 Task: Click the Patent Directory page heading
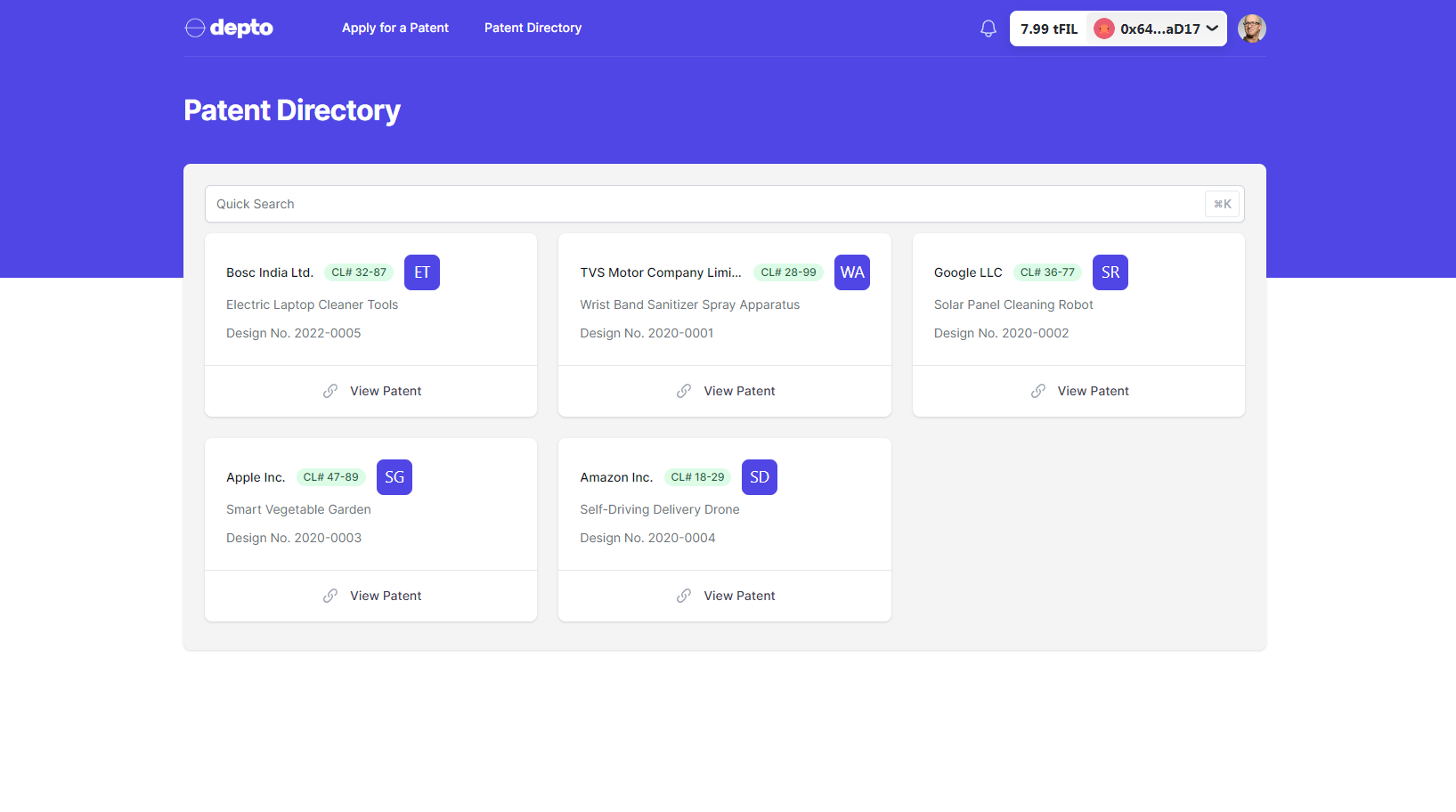[x=292, y=110]
